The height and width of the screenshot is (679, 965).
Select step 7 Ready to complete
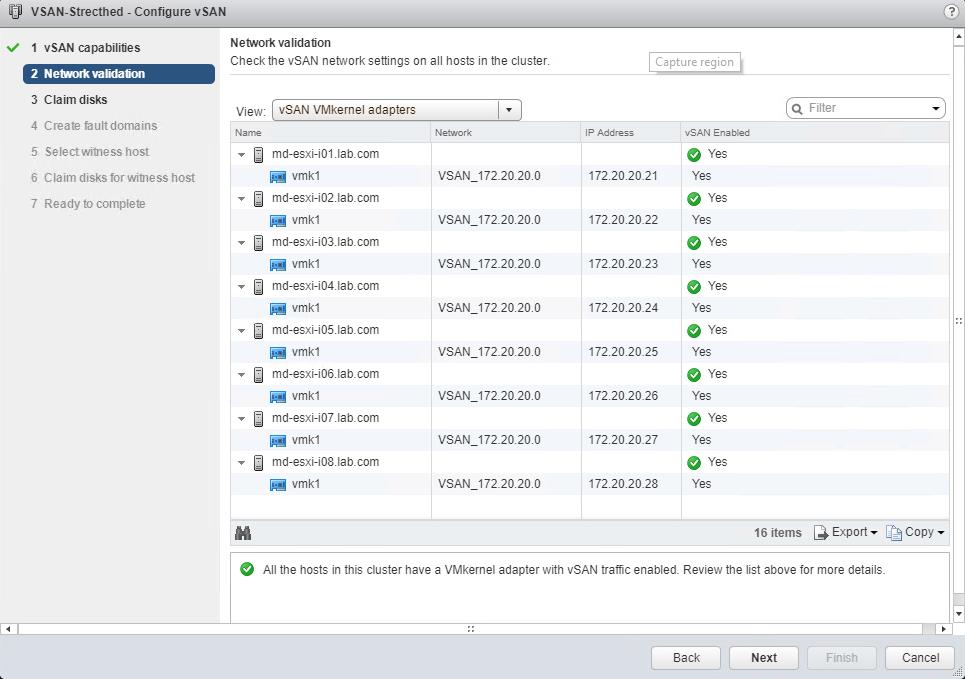(88, 204)
